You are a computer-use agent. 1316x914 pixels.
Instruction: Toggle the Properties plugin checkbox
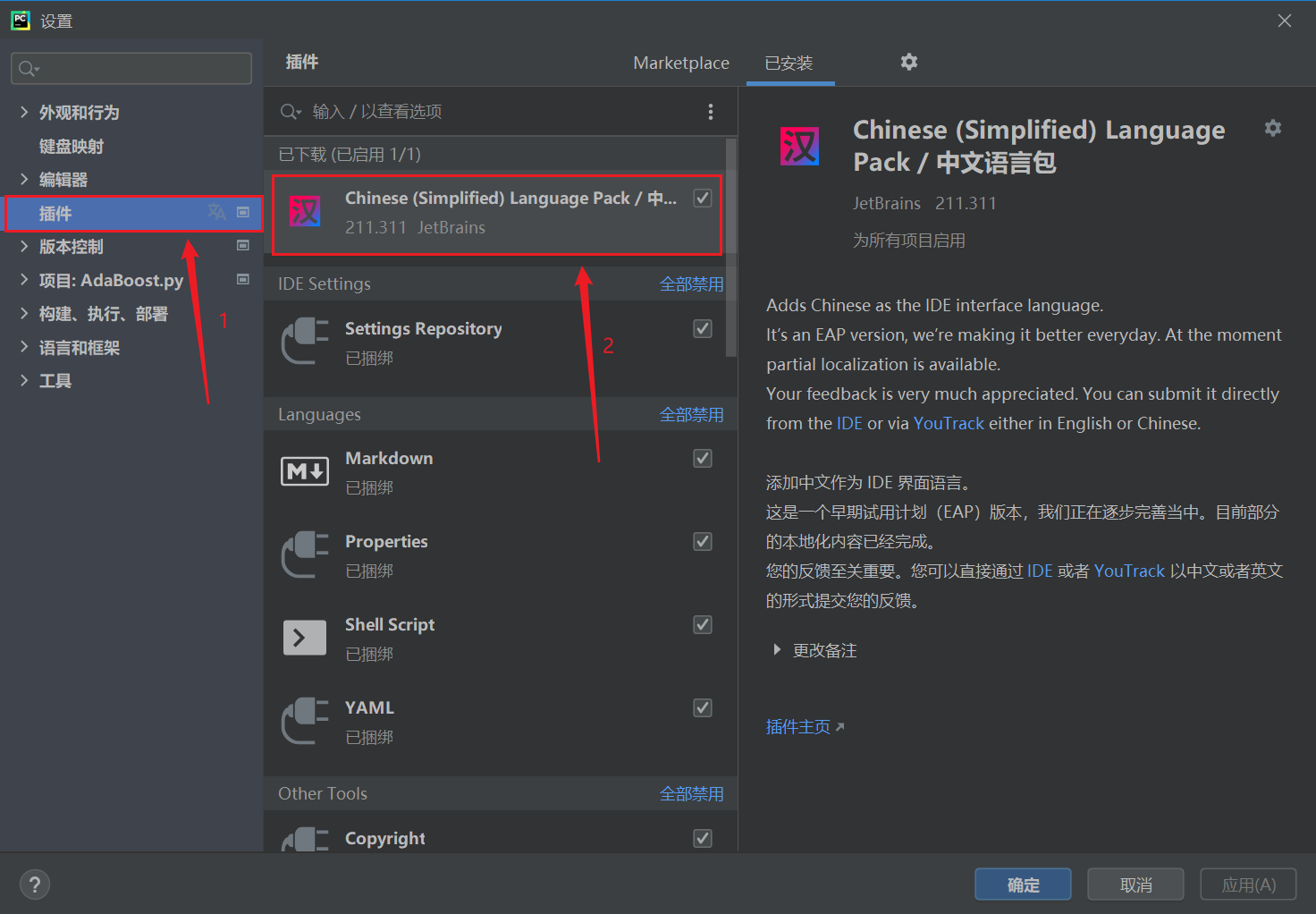(x=703, y=541)
